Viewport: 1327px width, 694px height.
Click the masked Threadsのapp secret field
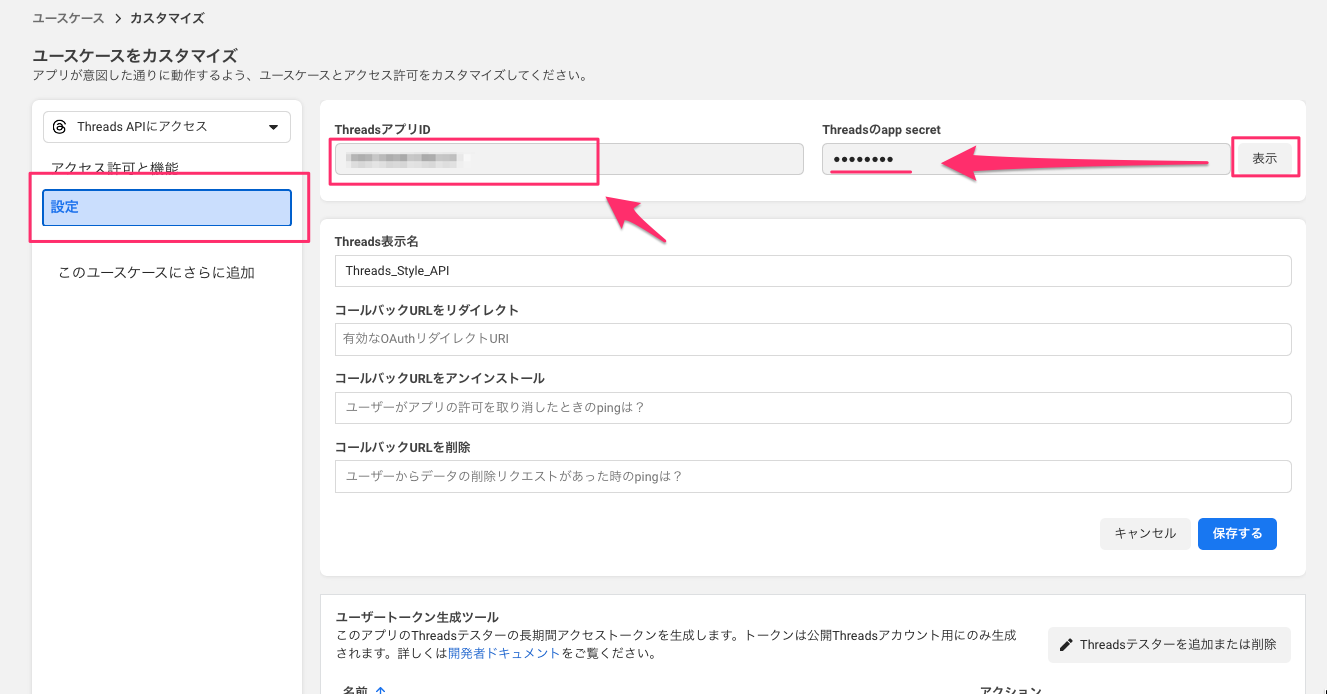point(1025,159)
